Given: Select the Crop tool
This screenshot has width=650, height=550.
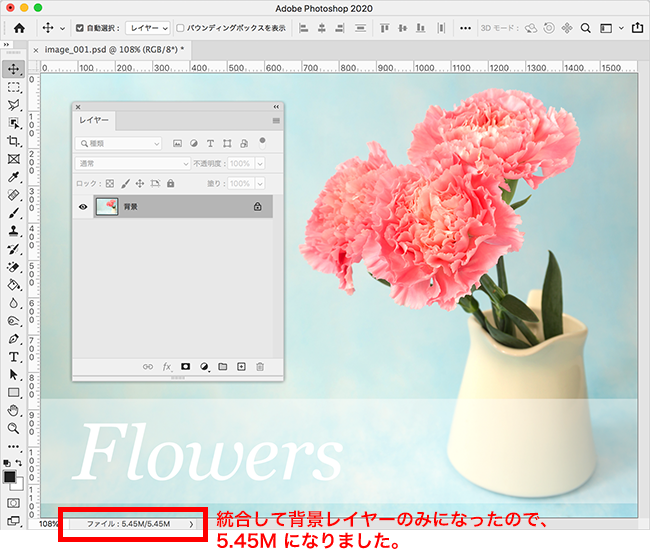Looking at the screenshot, I should point(13,141).
